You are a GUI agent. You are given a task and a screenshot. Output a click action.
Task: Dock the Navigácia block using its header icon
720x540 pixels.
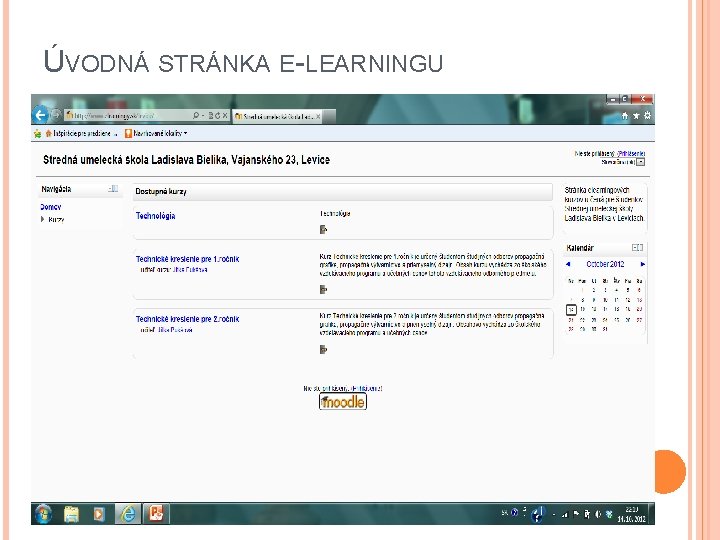click(x=113, y=189)
